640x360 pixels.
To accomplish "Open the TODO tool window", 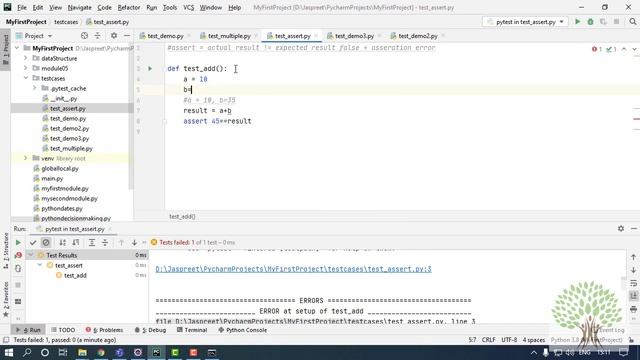I will point(63,330).
